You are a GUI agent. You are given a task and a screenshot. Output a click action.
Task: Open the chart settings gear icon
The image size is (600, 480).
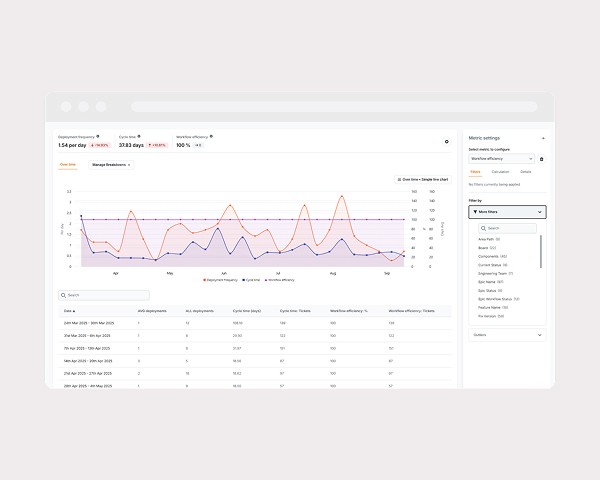click(x=447, y=142)
